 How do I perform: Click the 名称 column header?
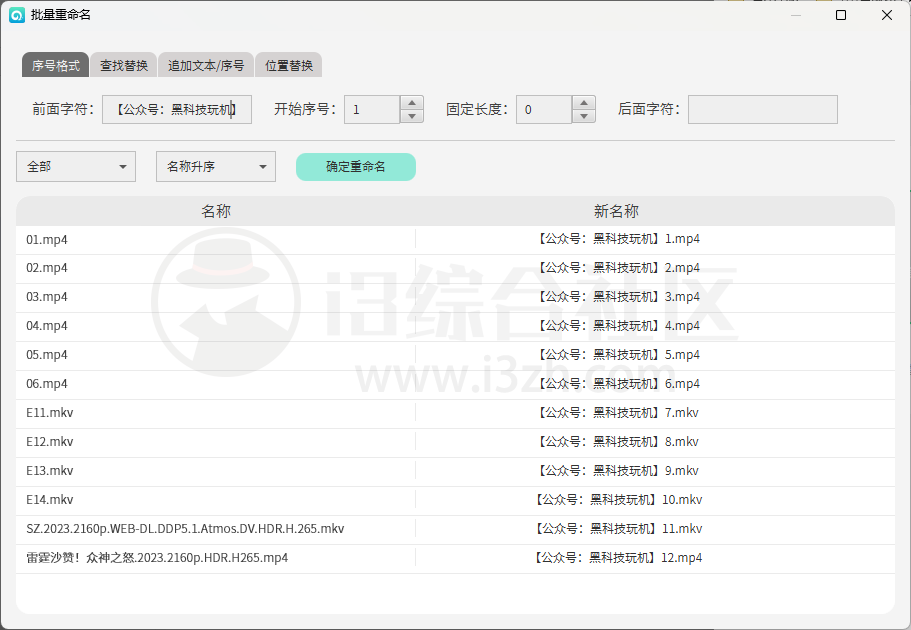tap(216, 211)
